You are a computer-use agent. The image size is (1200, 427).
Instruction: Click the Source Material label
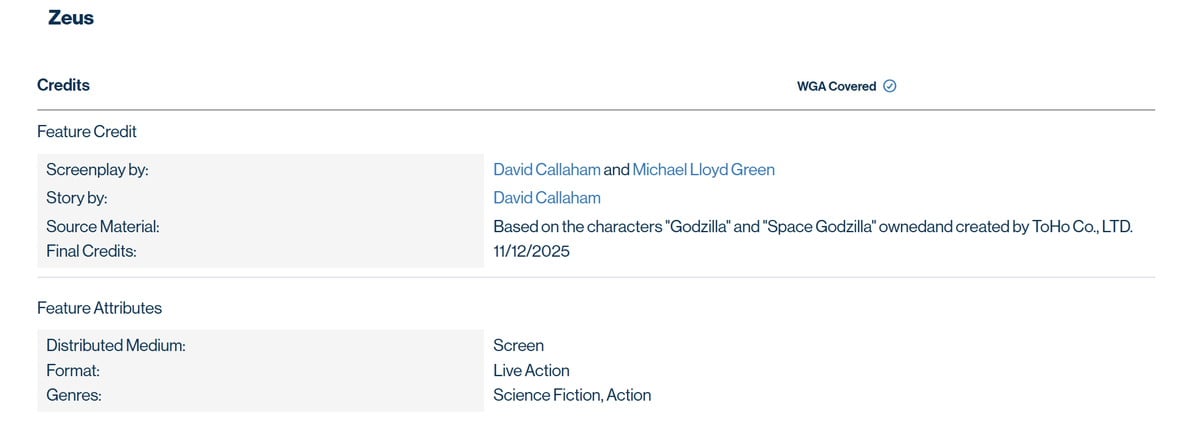click(103, 227)
